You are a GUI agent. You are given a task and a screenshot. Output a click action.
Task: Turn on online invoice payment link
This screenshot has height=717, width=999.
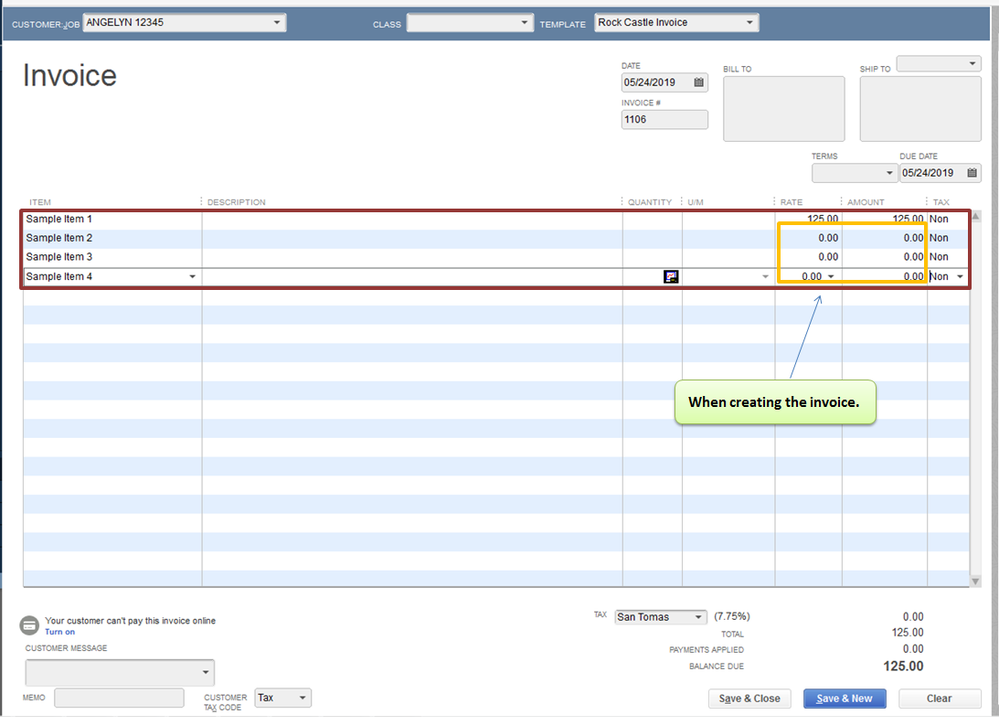(60, 632)
